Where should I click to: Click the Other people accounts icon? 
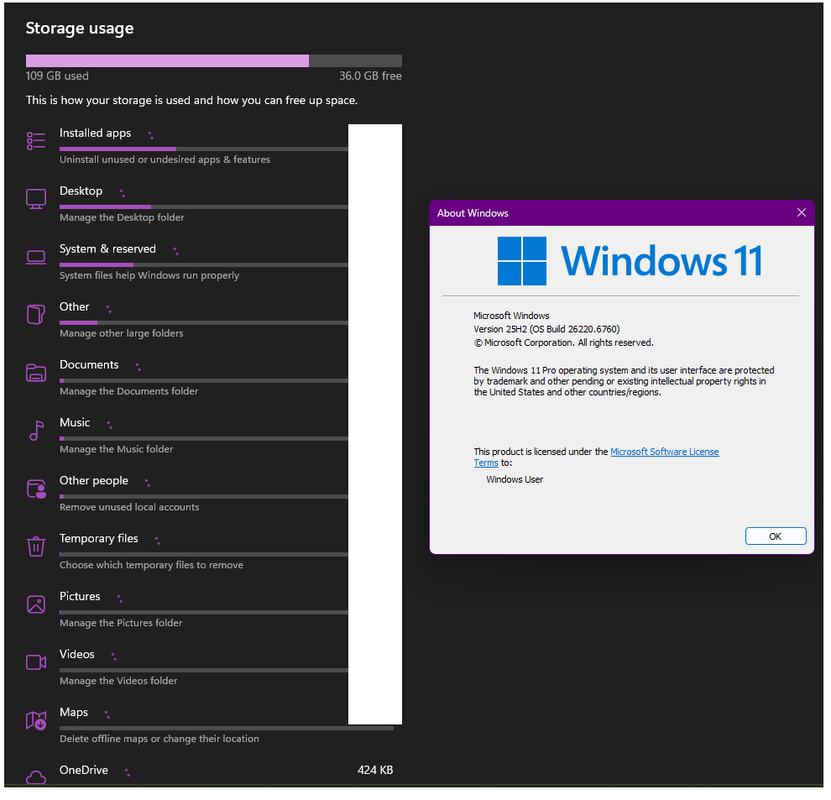[36, 489]
